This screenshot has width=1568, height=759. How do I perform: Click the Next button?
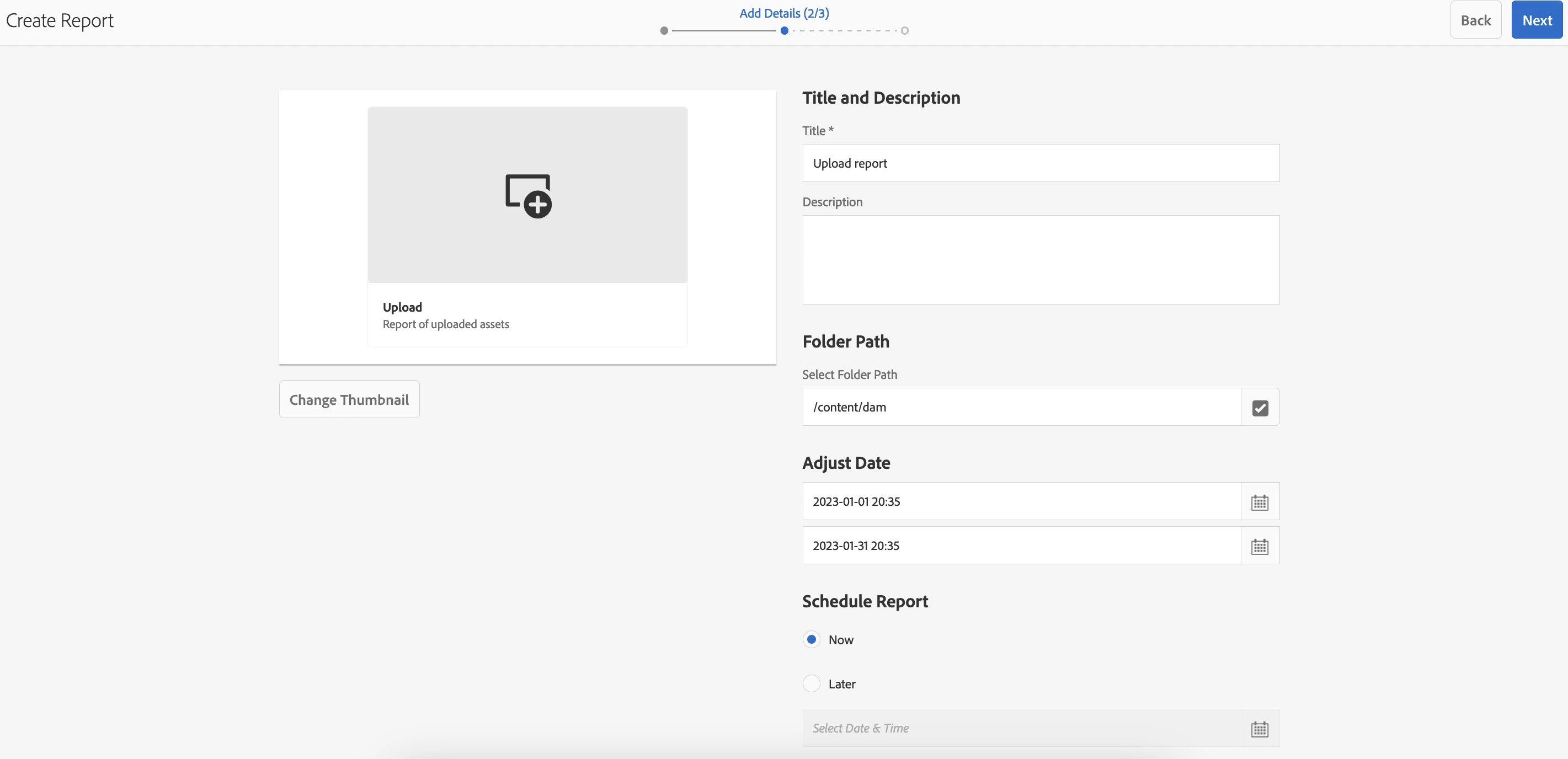click(x=1537, y=20)
